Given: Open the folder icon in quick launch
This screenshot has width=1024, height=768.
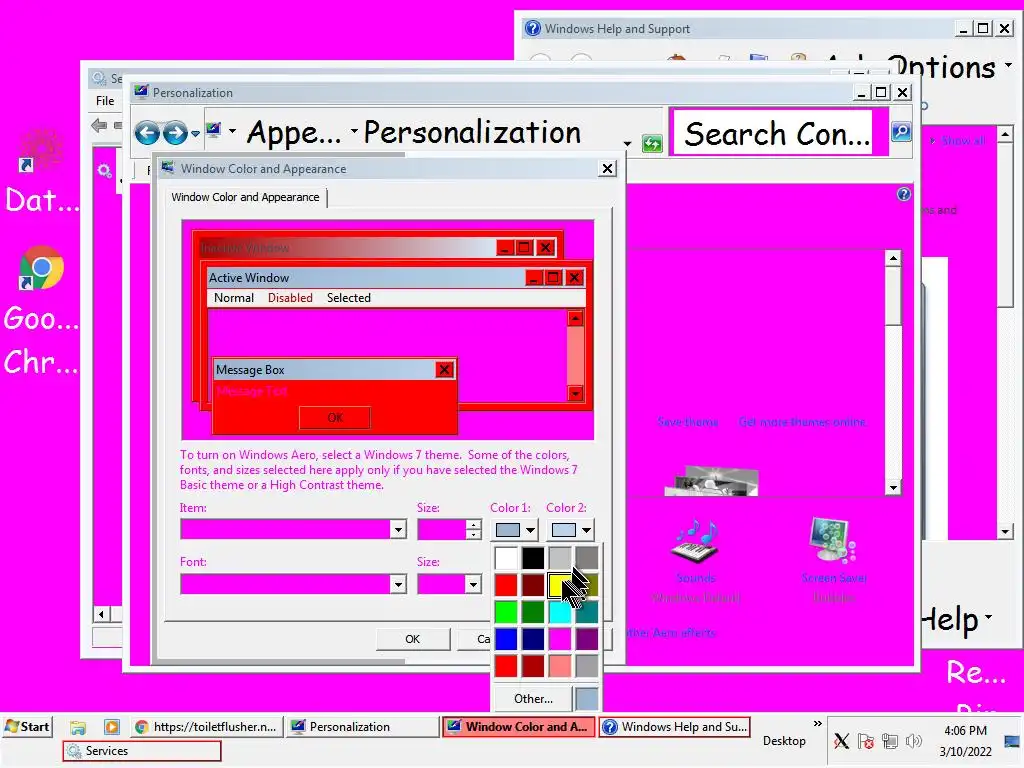Looking at the screenshot, I should 78,727.
